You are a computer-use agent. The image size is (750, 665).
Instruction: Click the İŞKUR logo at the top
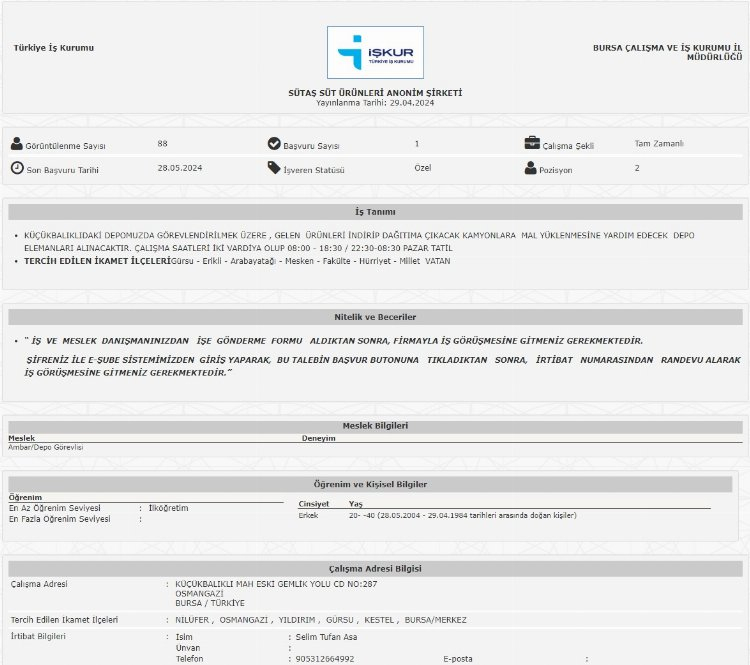point(375,52)
